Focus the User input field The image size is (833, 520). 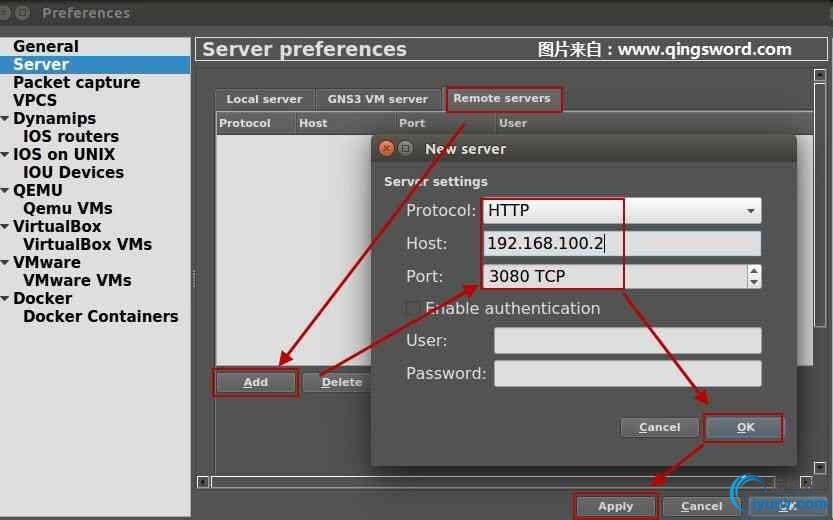627,340
